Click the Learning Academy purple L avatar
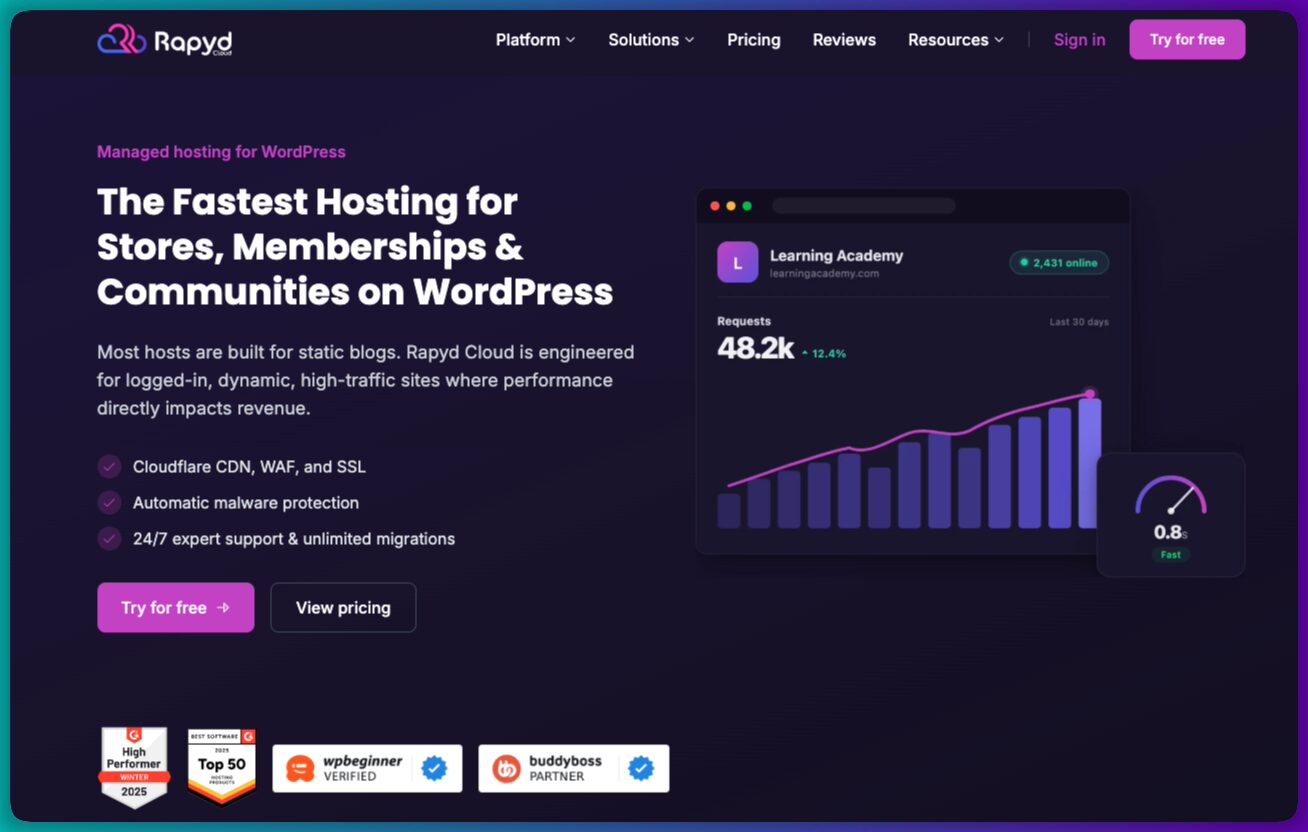This screenshot has width=1308, height=832. tap(738, 263)
